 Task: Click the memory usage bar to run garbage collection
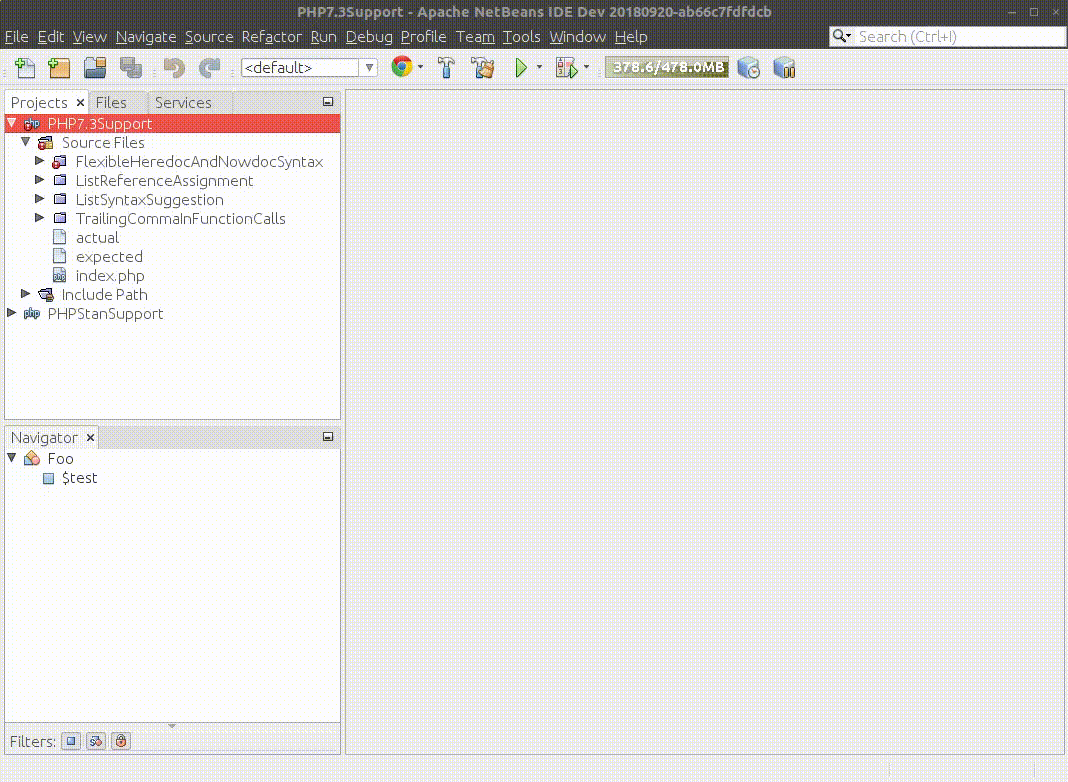pos(667,67)
